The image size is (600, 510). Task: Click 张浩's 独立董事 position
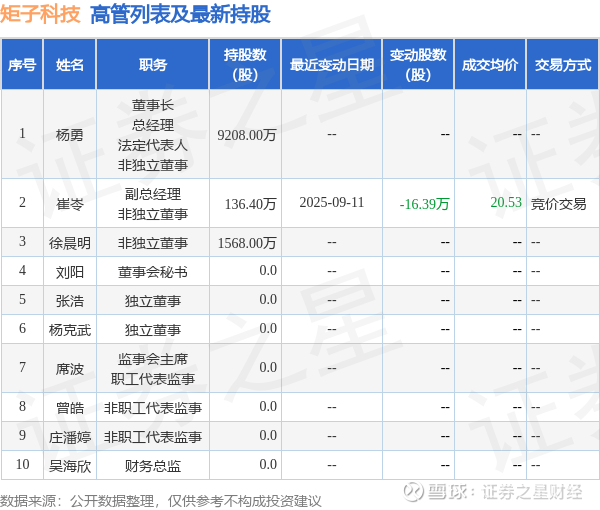[x=153, y=301]
